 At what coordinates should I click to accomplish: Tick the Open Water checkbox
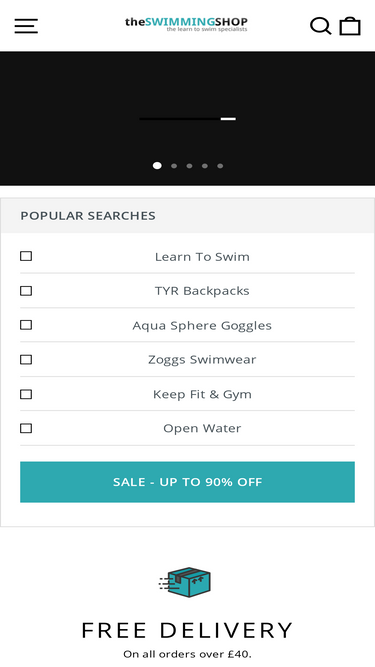tap(26, 428)
